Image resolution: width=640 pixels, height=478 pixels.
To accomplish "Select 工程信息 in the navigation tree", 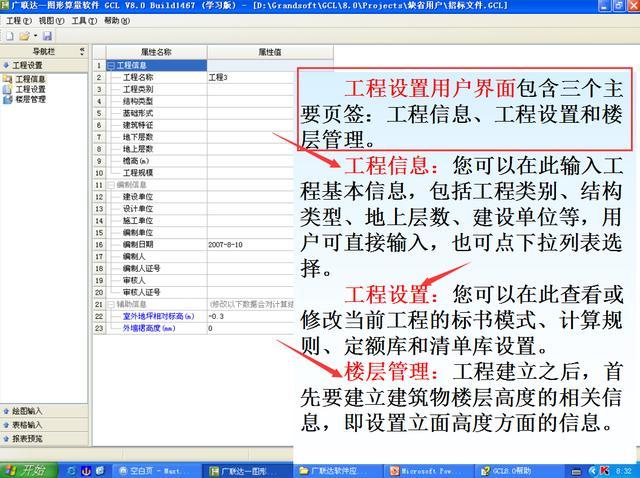I will [x=30, y=79].
